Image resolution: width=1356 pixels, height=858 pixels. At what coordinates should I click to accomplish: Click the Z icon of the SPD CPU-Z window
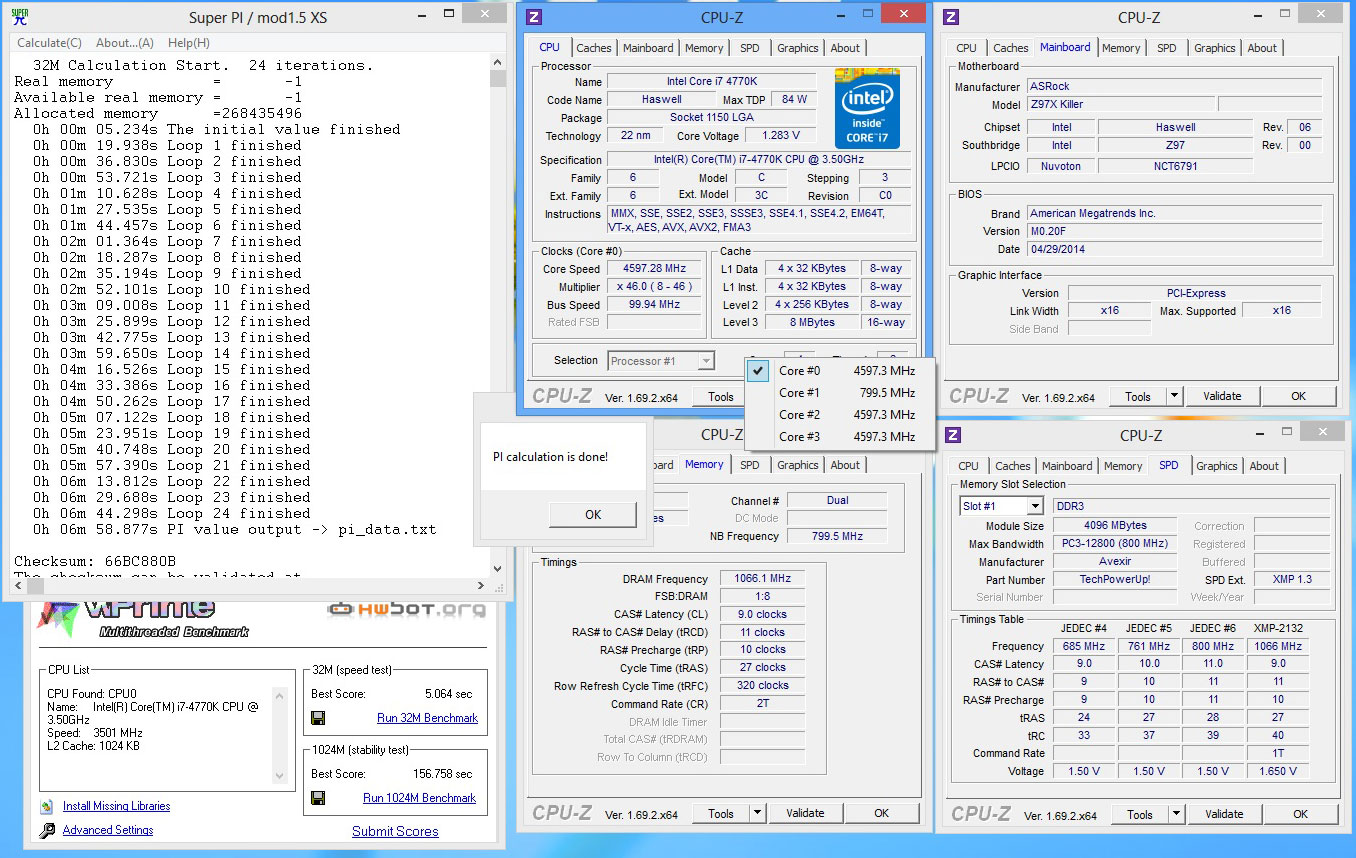point(951,435)
